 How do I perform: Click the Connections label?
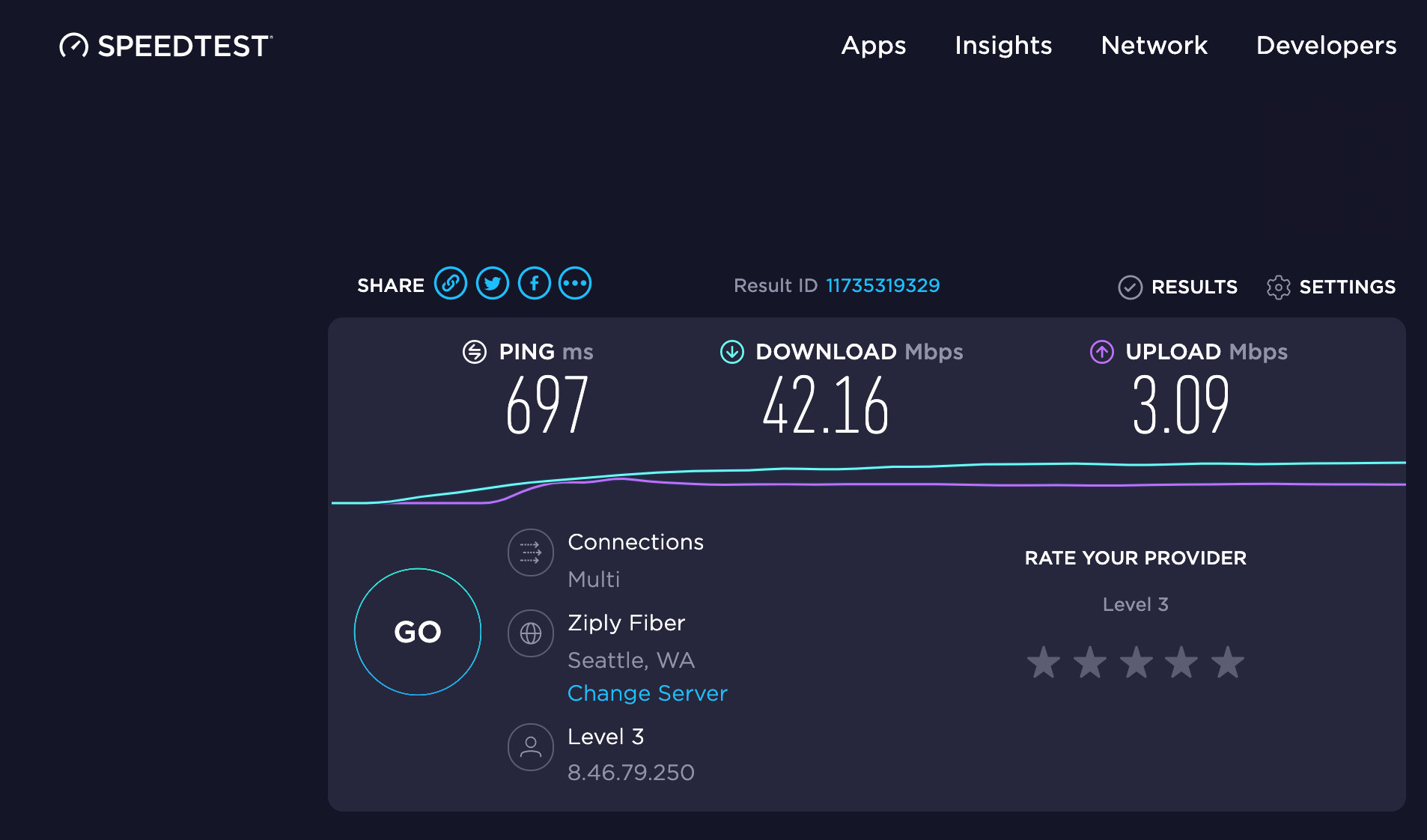tap(636, 542)
